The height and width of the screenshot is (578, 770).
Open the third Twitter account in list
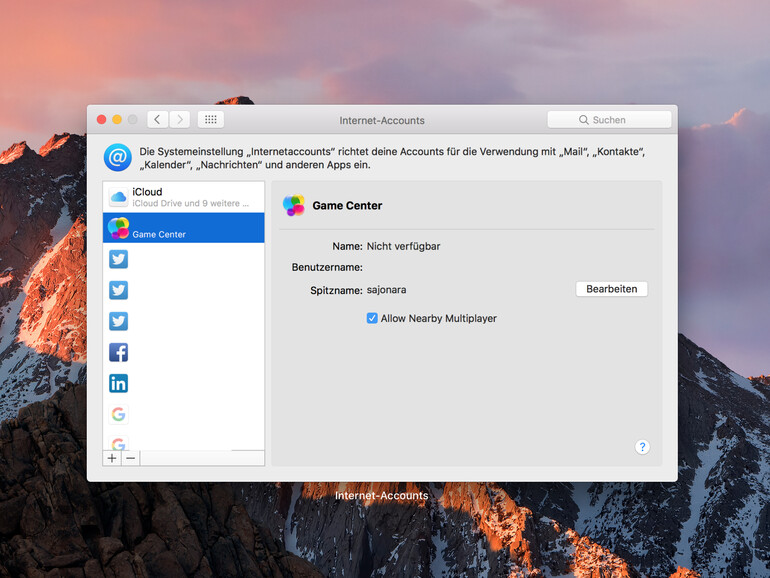(119, 321)
